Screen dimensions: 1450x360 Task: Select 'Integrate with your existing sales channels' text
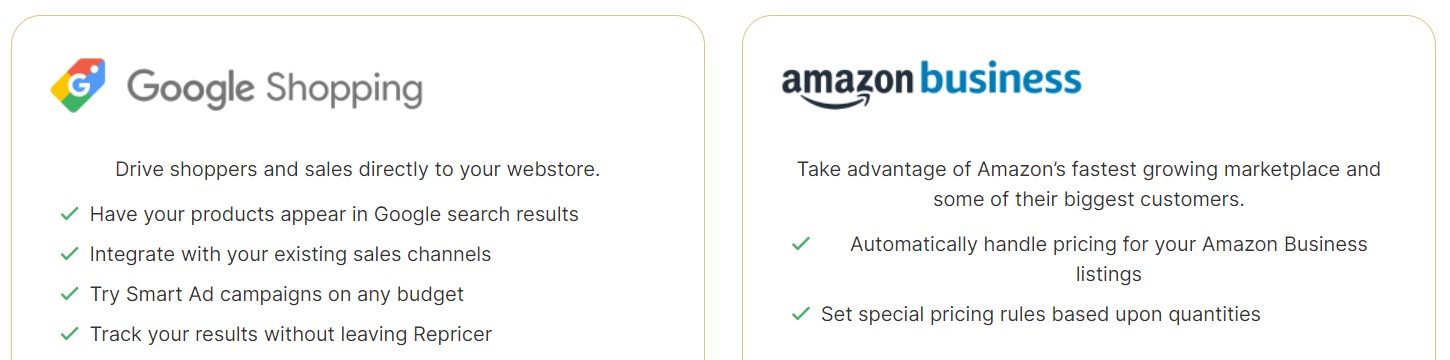pyautogui.click(x=290, y=254)
